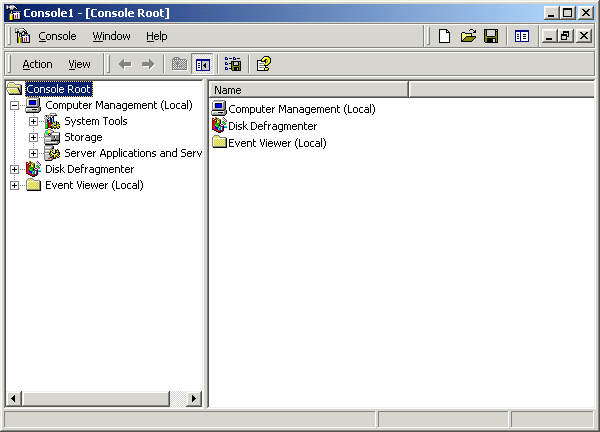Click the tree pane horizontal scrollbar right arrow
This screenshot has width=600, height=432.
point(194,398)
